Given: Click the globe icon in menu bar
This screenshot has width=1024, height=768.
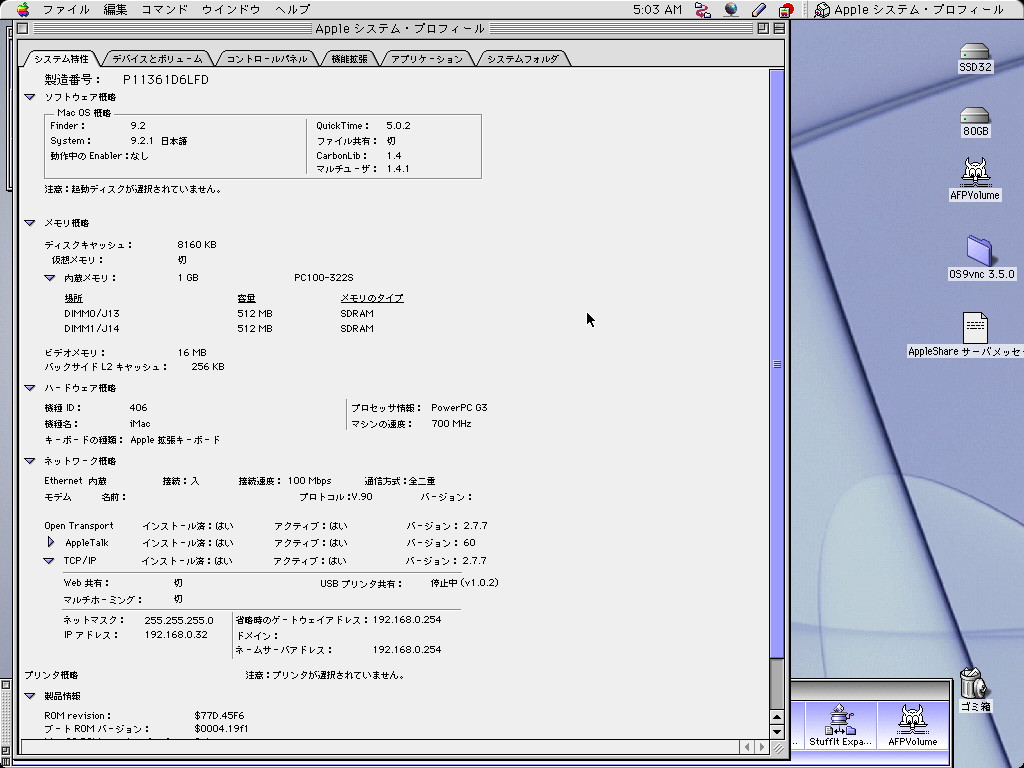Looking at the screenshot, I should 731,9.
